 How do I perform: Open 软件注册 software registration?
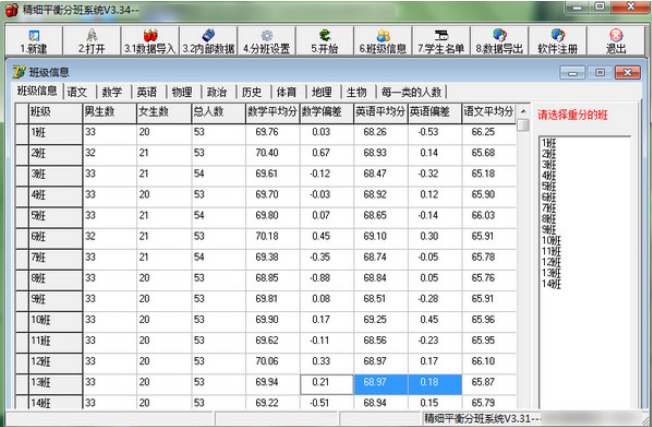pyautogui.click(x=558, y=40)
